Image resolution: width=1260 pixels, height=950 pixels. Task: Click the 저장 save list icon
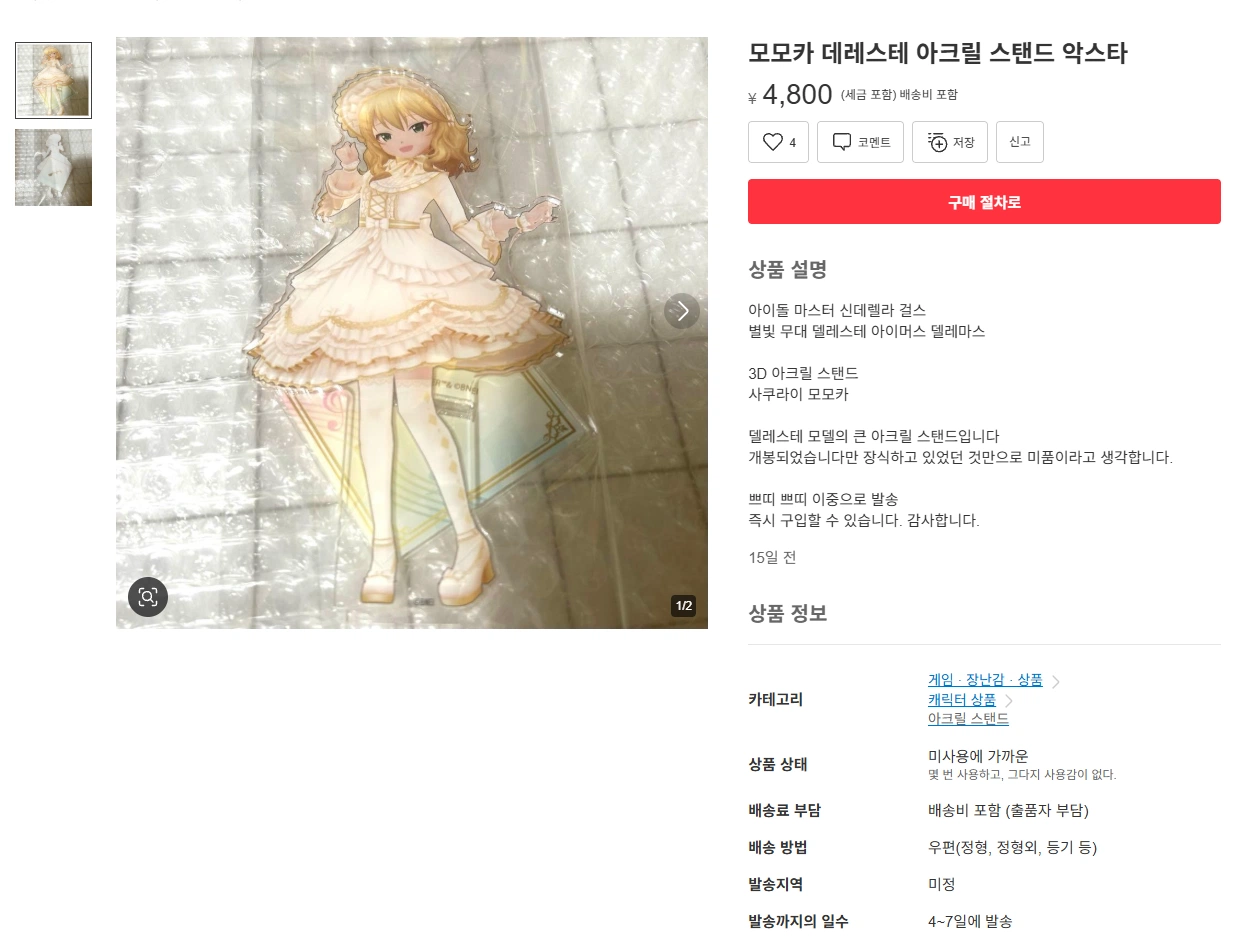[937, 142]
